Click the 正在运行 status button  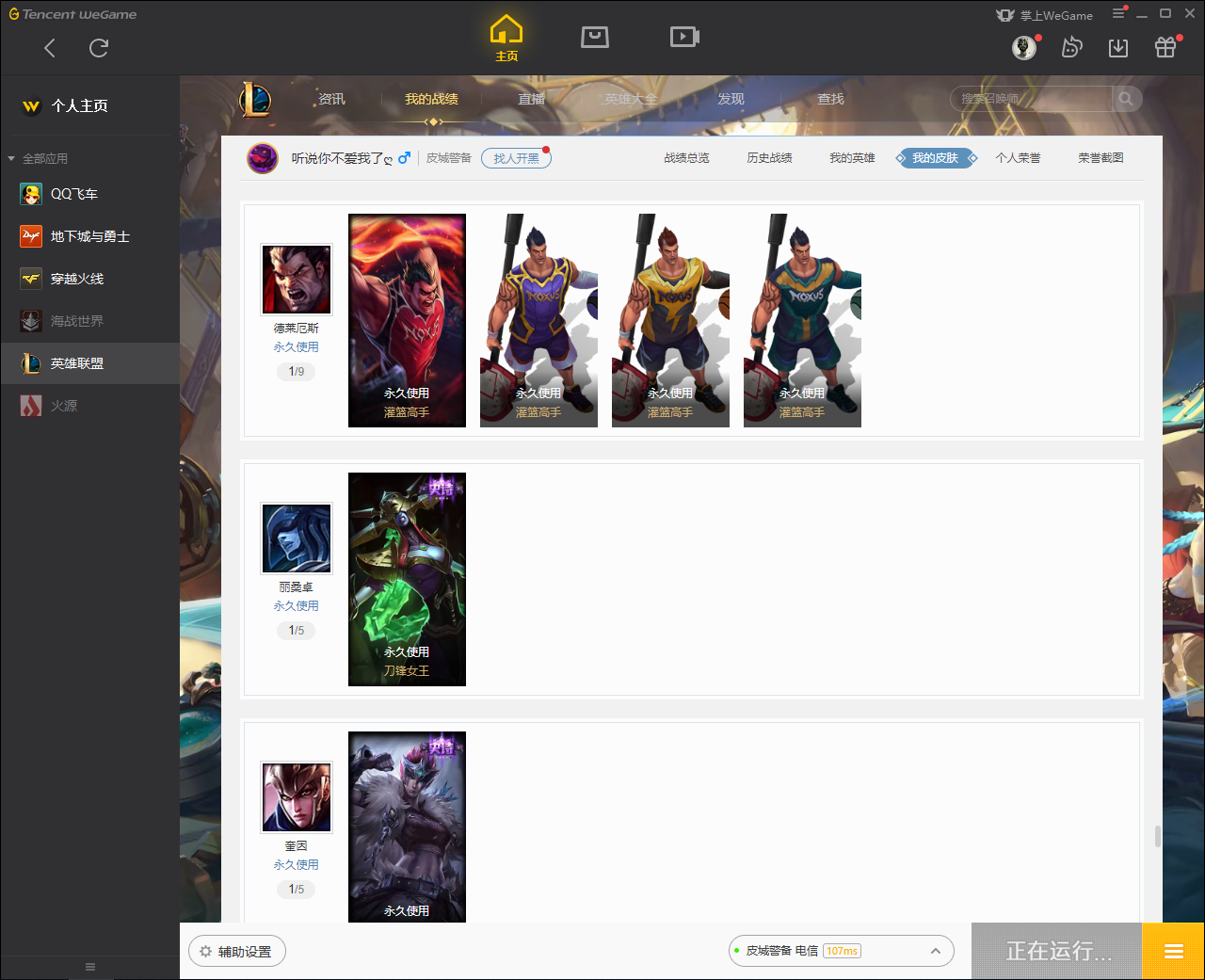click(1057, 951)
